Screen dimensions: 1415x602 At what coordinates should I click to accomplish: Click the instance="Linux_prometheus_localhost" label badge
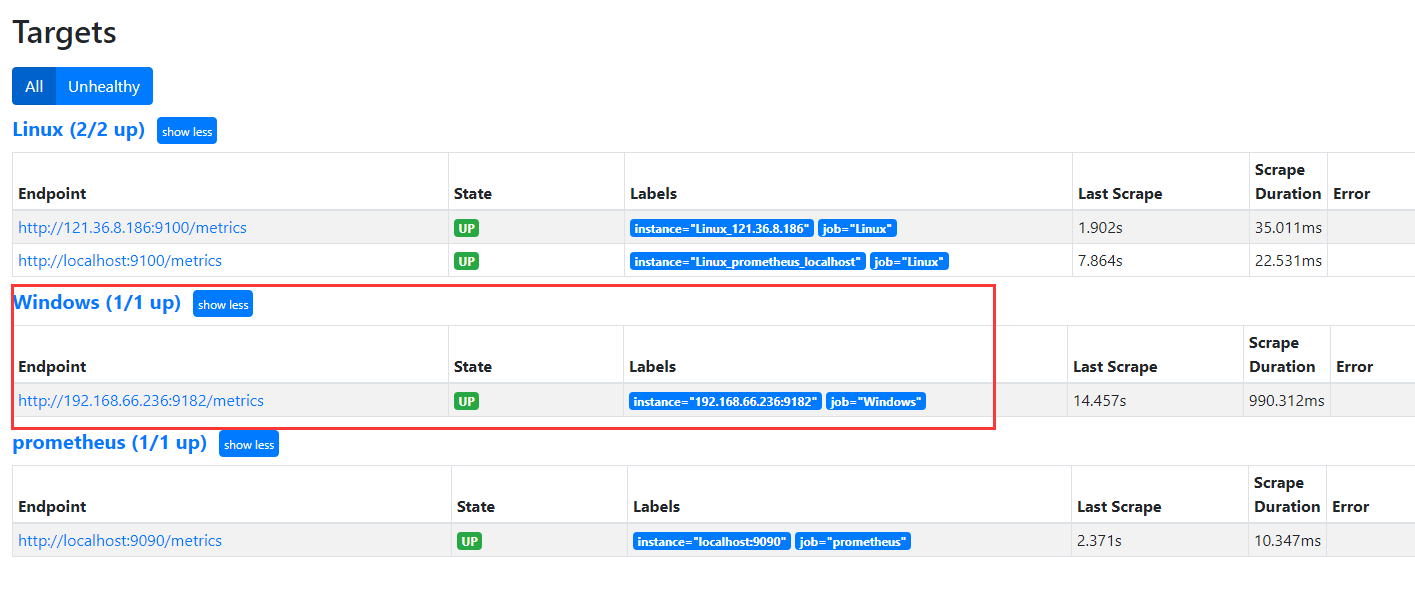[x=747, y=261]
